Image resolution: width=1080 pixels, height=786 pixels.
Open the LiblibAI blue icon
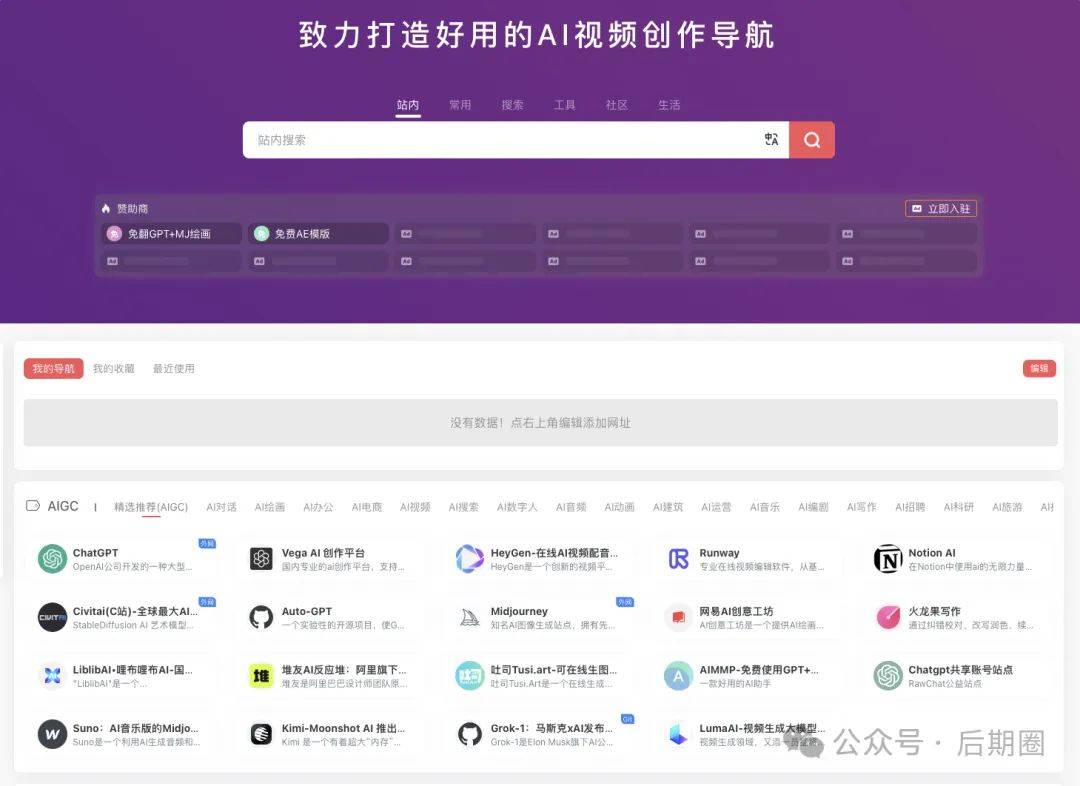point(52,676)
